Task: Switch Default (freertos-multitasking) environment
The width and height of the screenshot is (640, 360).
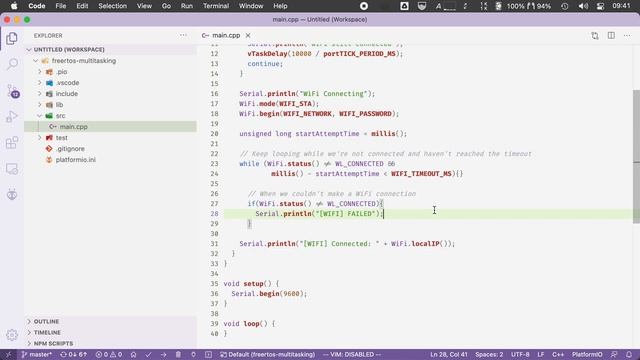Action: [x=267, y=354]
